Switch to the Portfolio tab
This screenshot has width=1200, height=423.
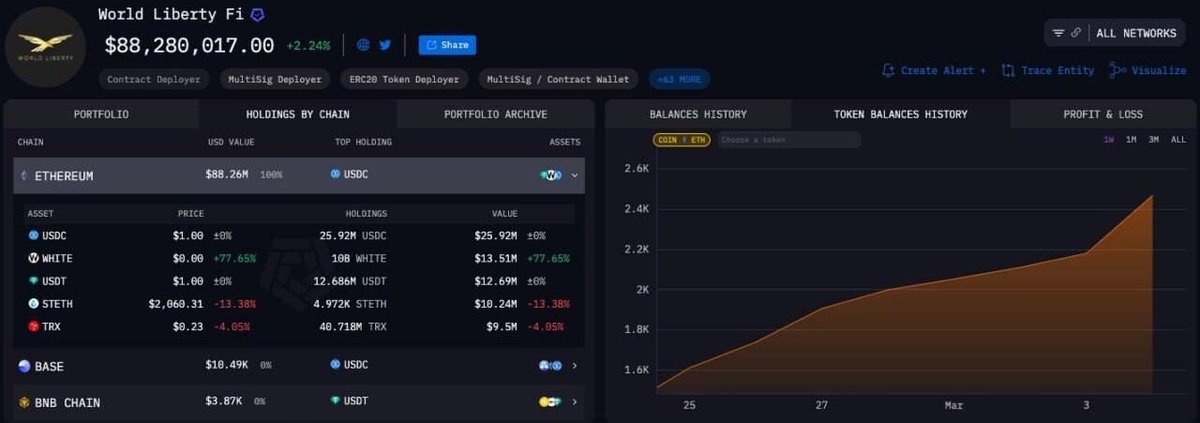tap(101, 114)
